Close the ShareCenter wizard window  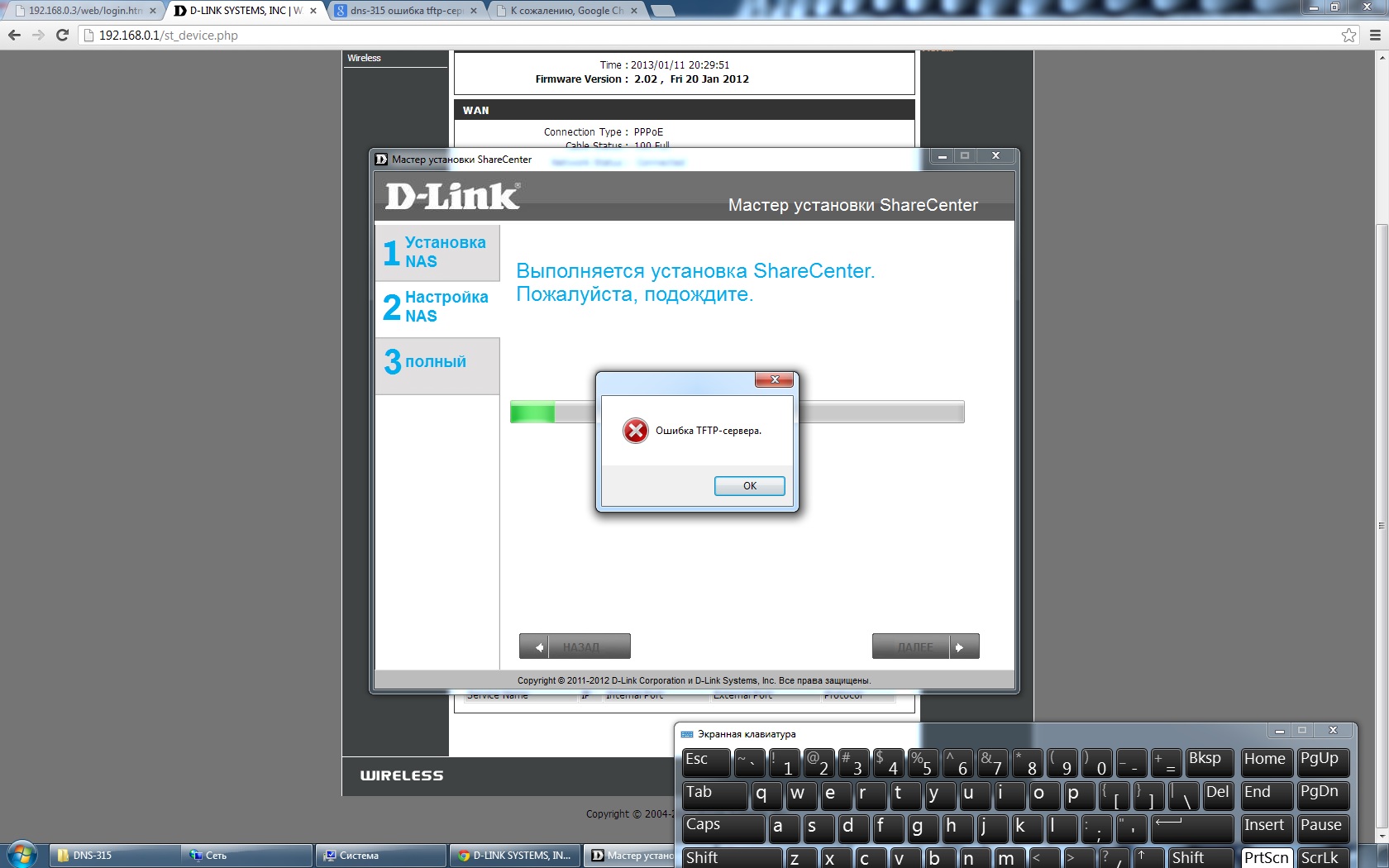pyautogui.click(x=995, y=156)
